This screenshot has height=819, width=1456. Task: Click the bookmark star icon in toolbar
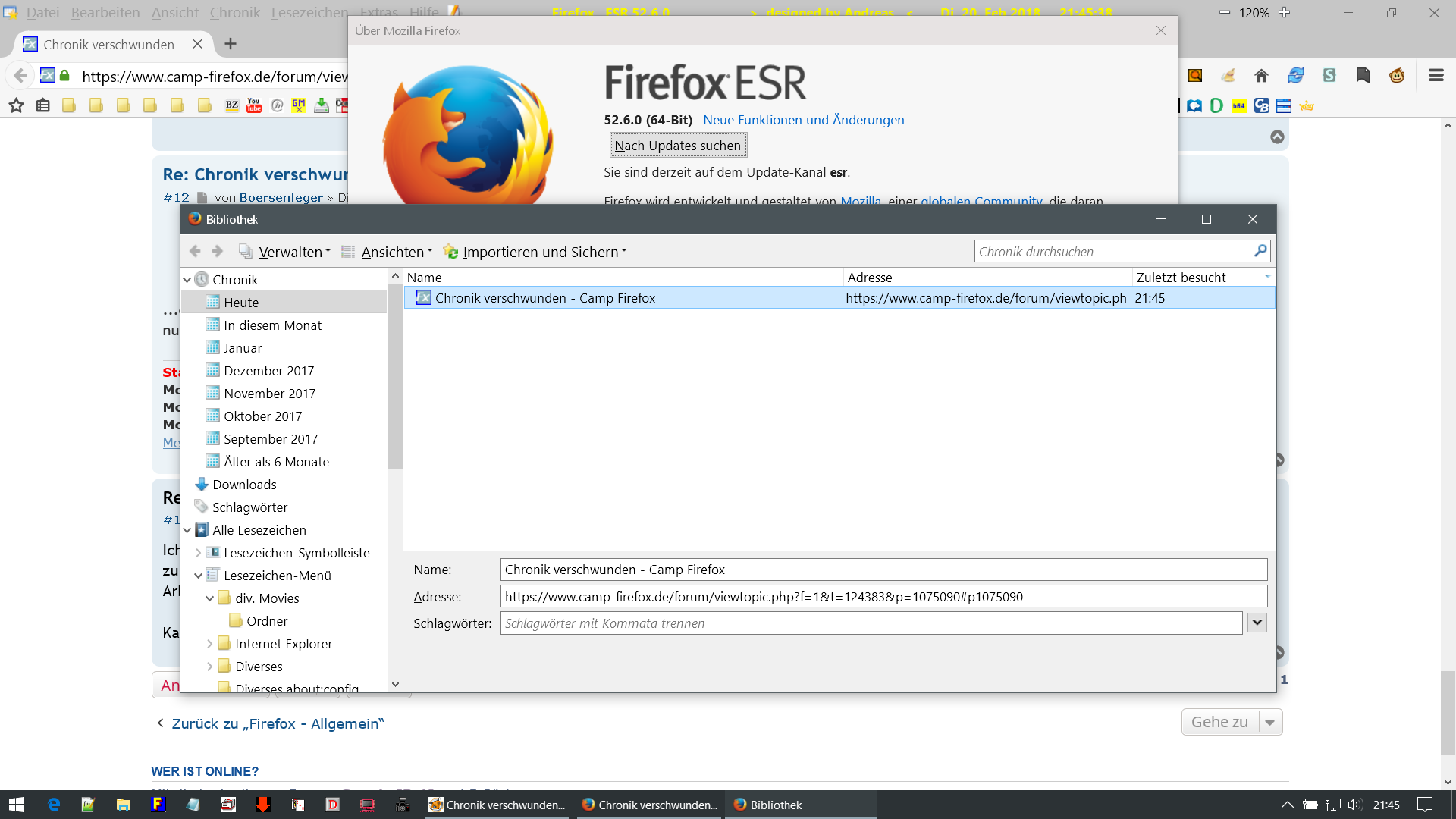coord(16,105)
